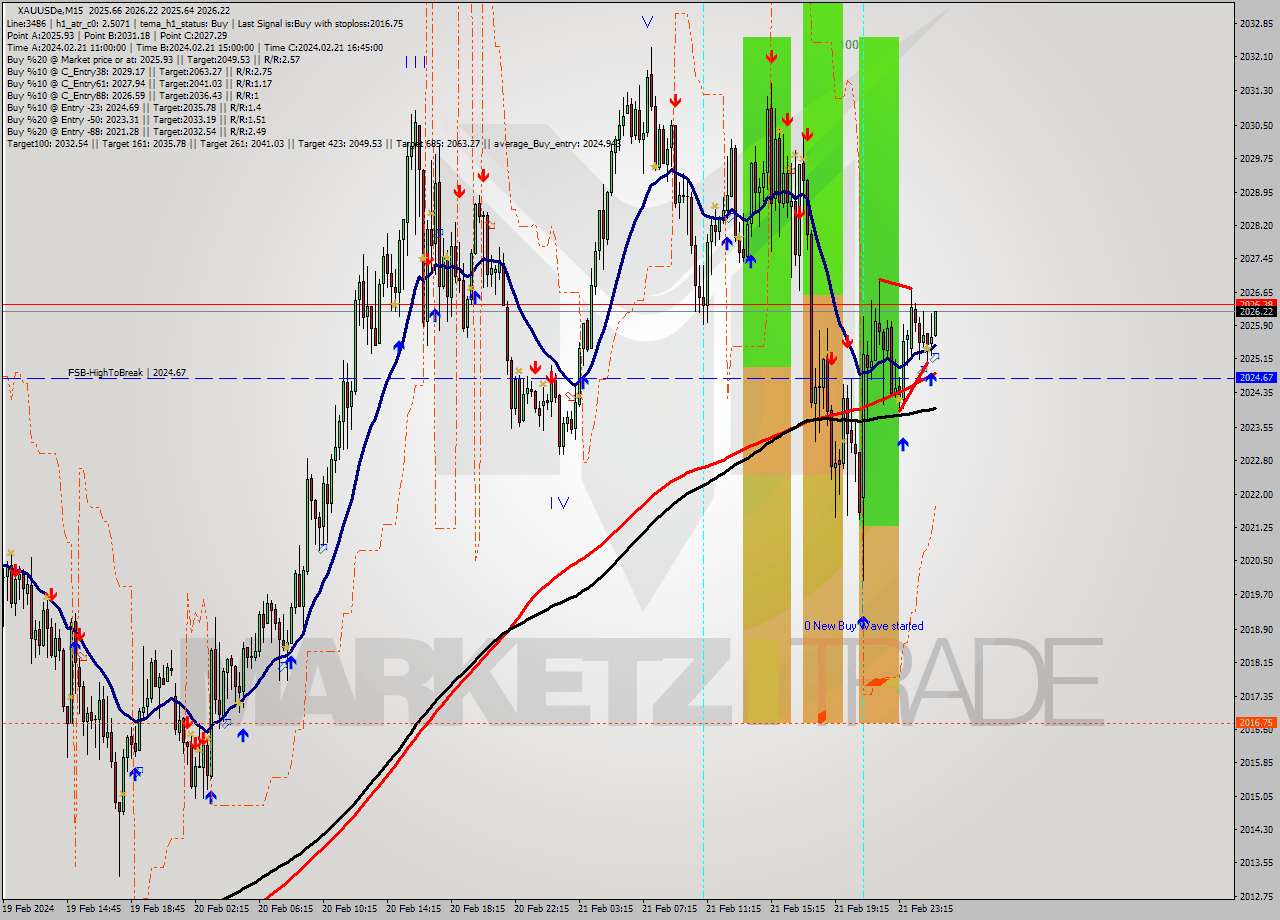Viewport: 1280px width, 920px height.
Task: Click 'Buy %20 @ Entry -88: 2021.28' line
Action: pos(136,131)
